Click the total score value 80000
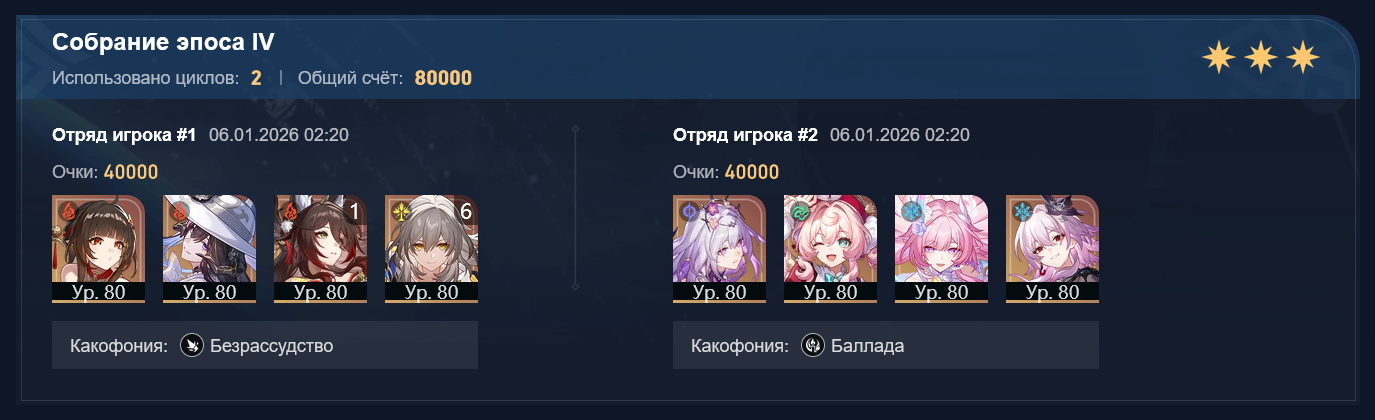Image resolution: width=1375 pixels, height=420 pixels. coord(443,78)
